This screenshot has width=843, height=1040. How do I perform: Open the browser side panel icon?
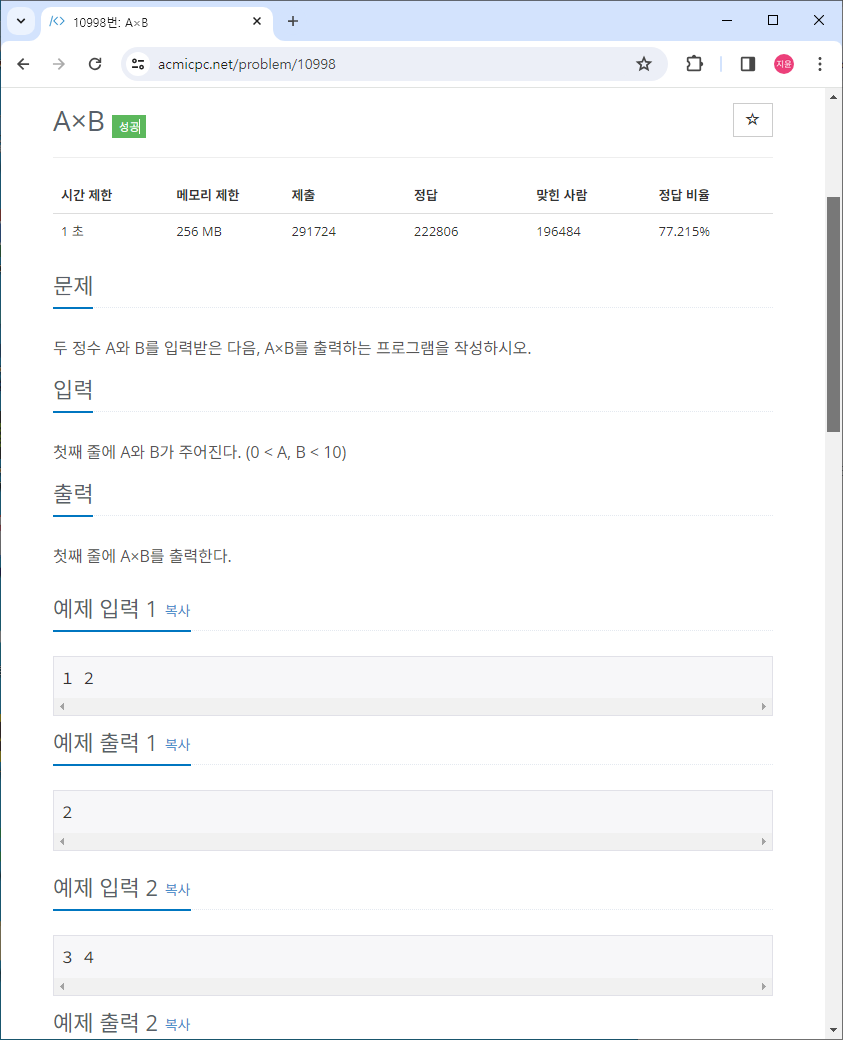coord(746,63)
